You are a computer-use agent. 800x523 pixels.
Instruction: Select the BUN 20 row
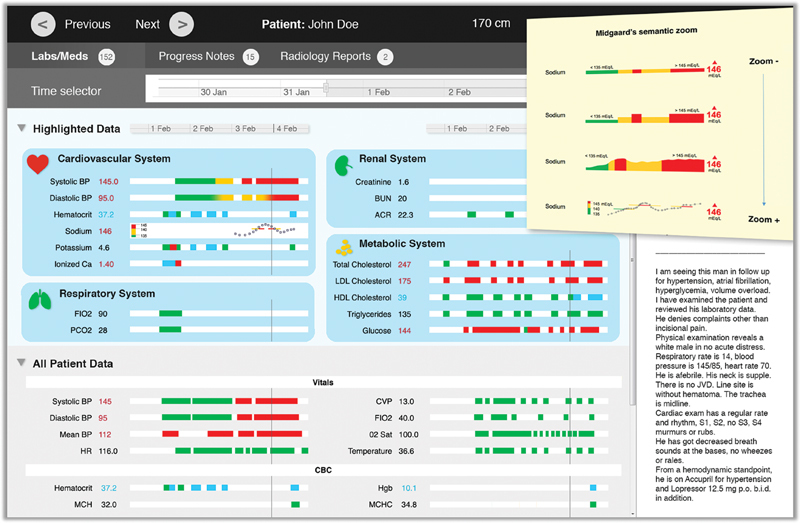450,198
